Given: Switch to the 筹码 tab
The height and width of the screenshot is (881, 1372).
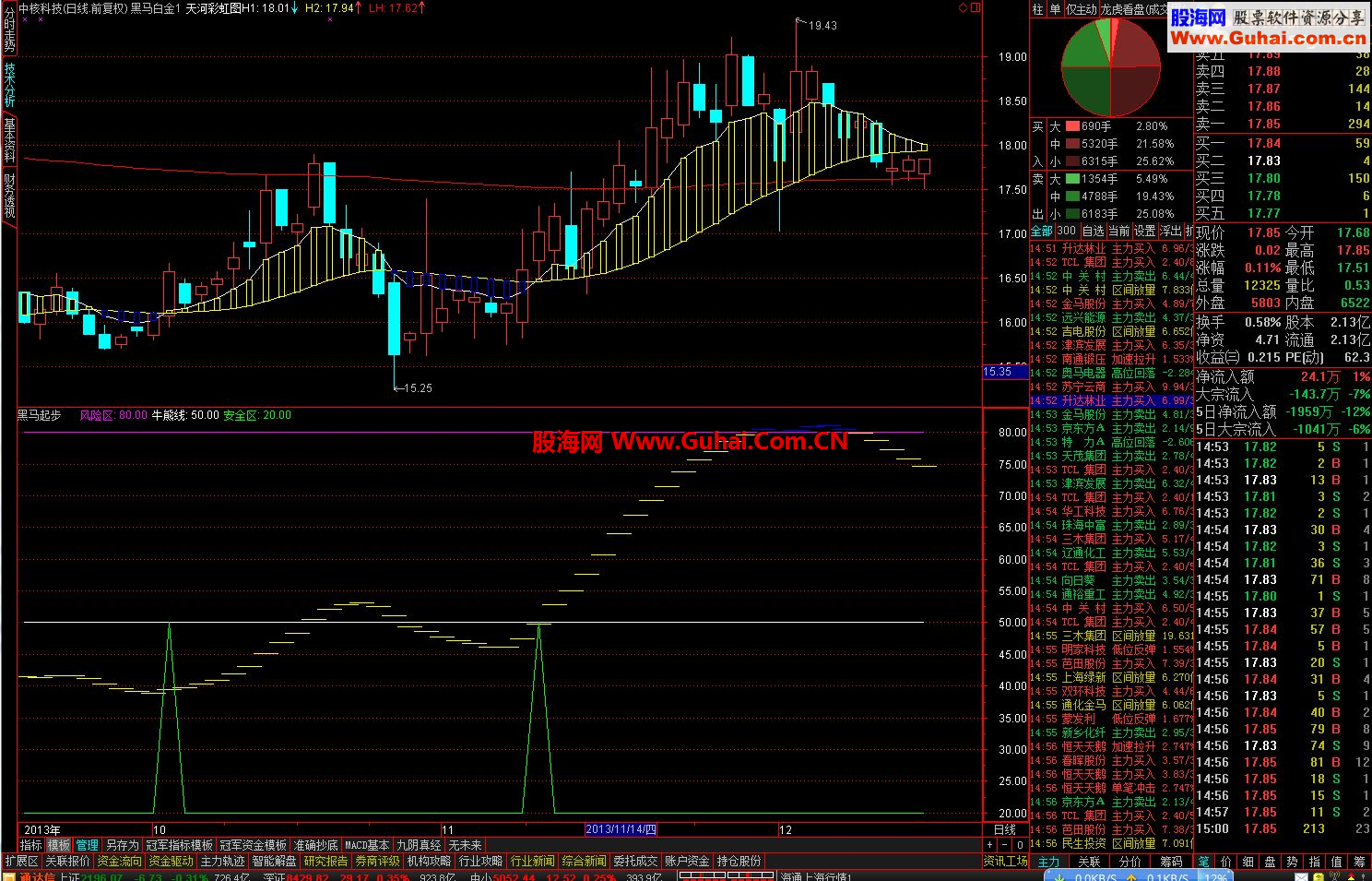Looking at the screenshot, I should (x=1171, y=862).
